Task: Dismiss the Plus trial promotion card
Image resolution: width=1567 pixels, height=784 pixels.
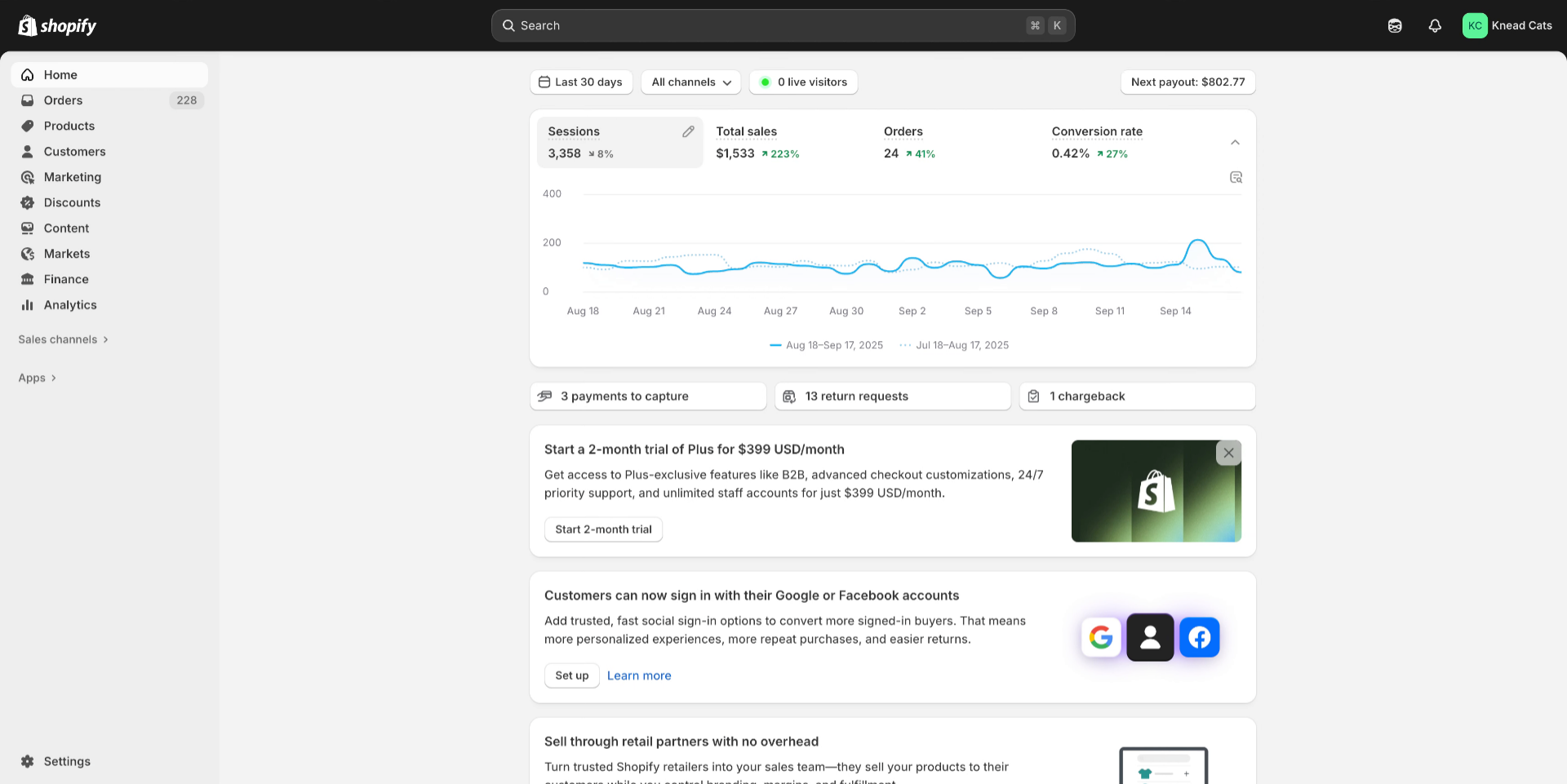Action: pyautogui.click(x=1228, y=453)
